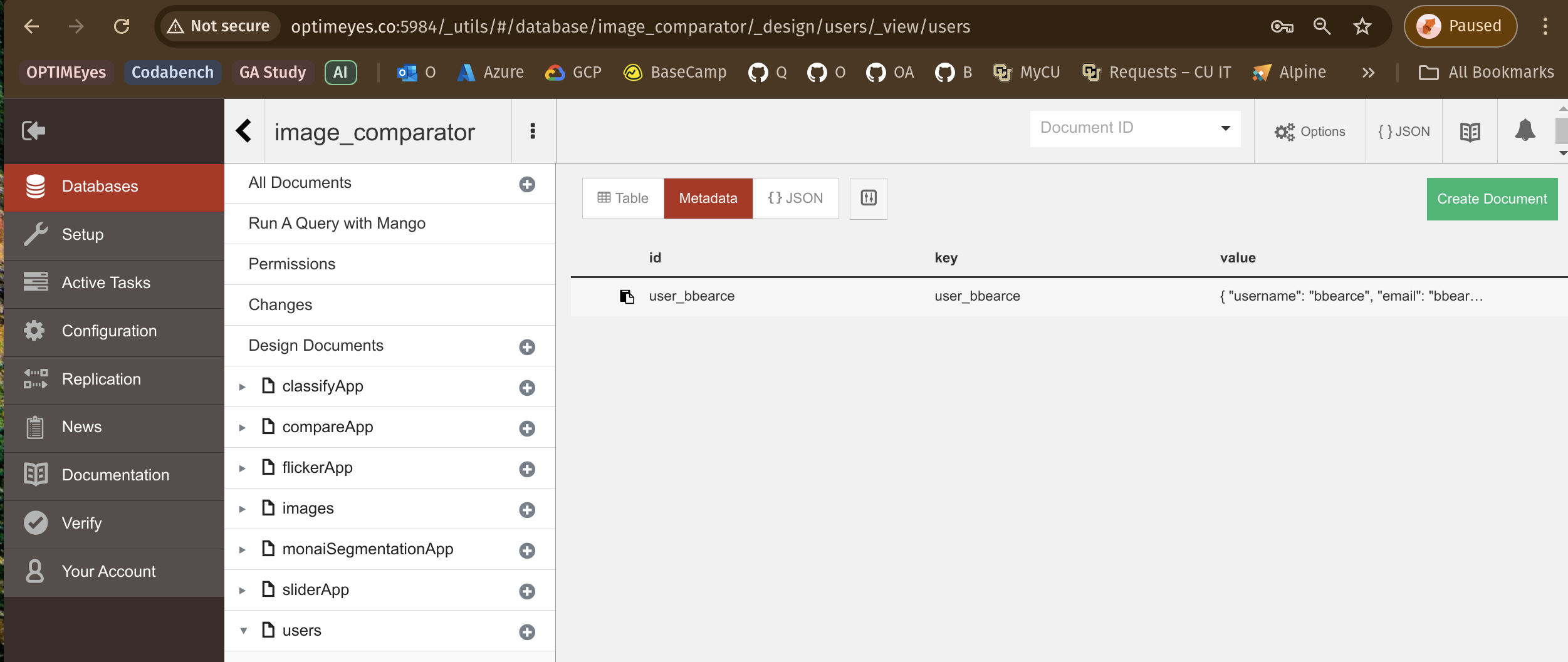Open the OPTIMEyes bookmark
This screenshot has width=1568, height=662.
[x=66, y=73]
